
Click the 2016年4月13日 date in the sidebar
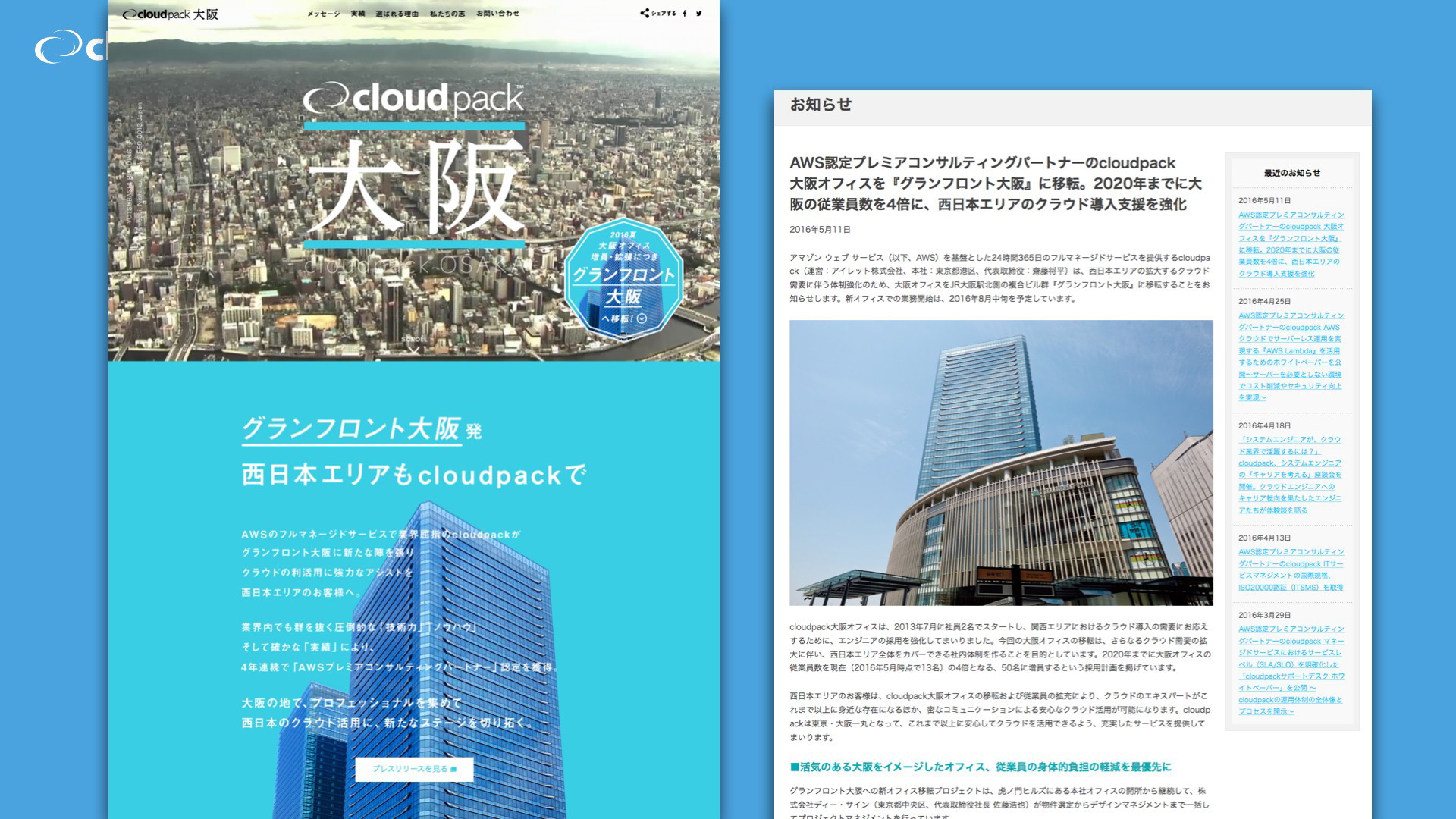[1265, 538]
